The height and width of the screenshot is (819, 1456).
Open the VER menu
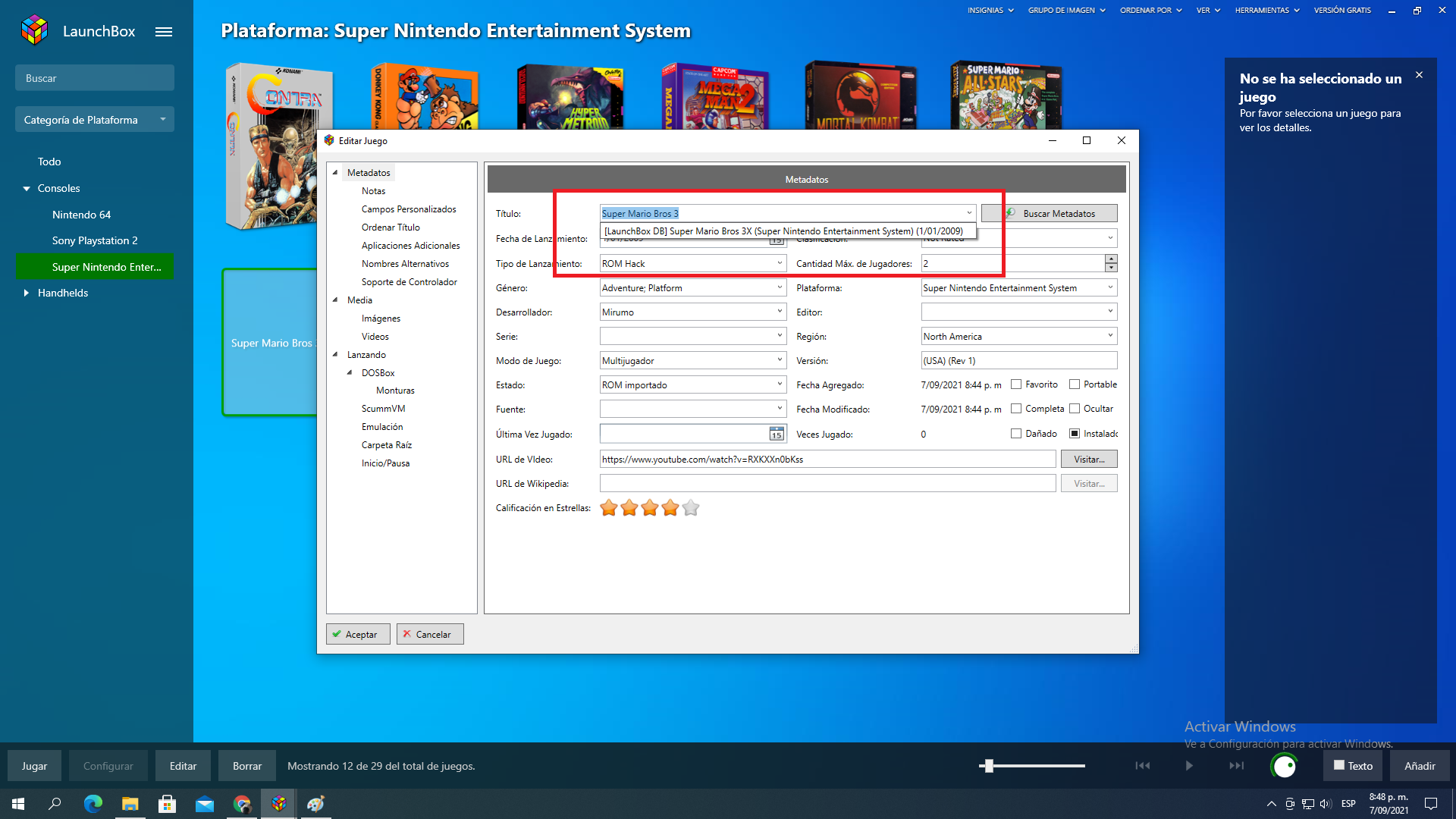tap(1208, 11)
